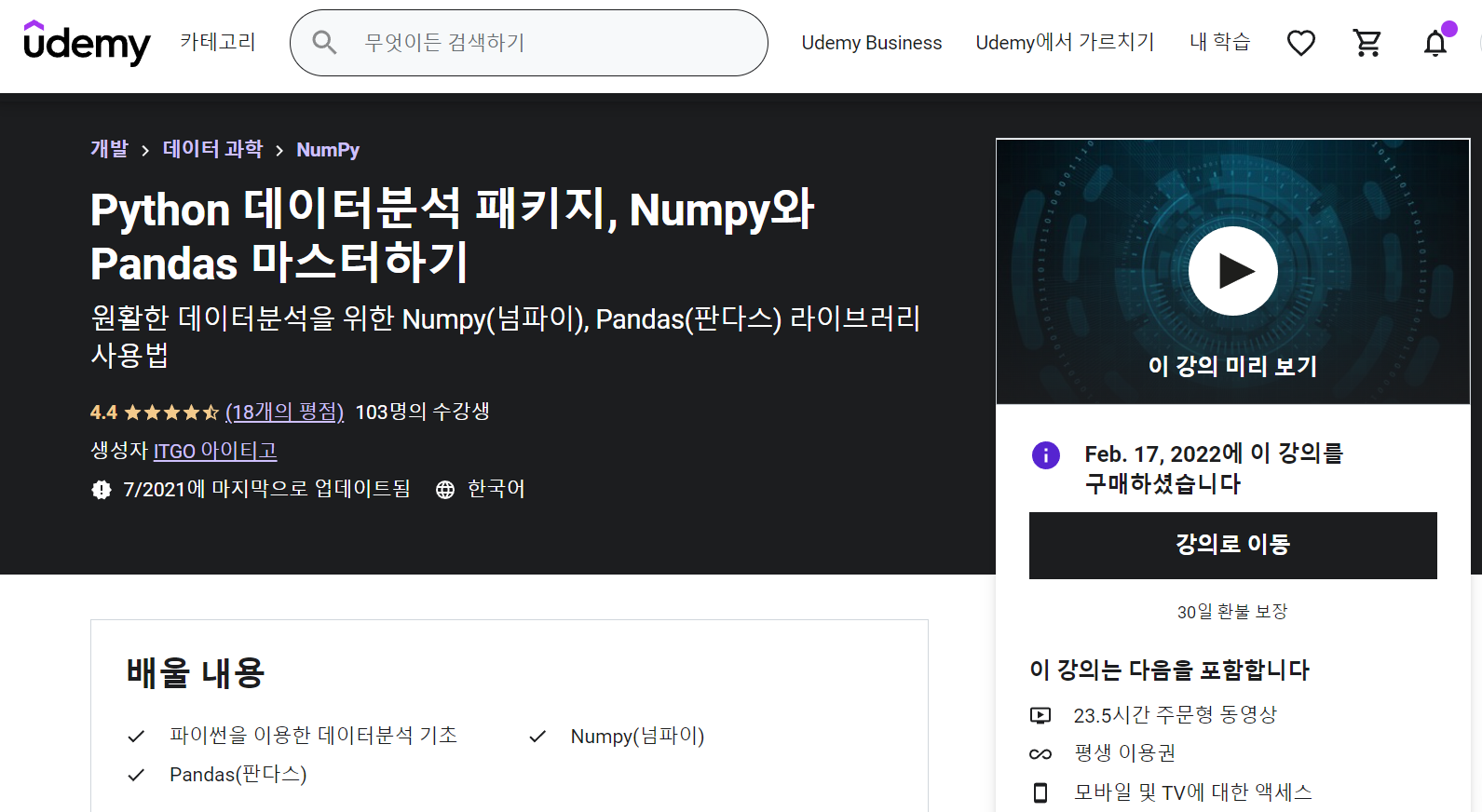
Task: Click the course subtitle 원활한 데이터분석을 위한
Action: click(x=506, y=336)
